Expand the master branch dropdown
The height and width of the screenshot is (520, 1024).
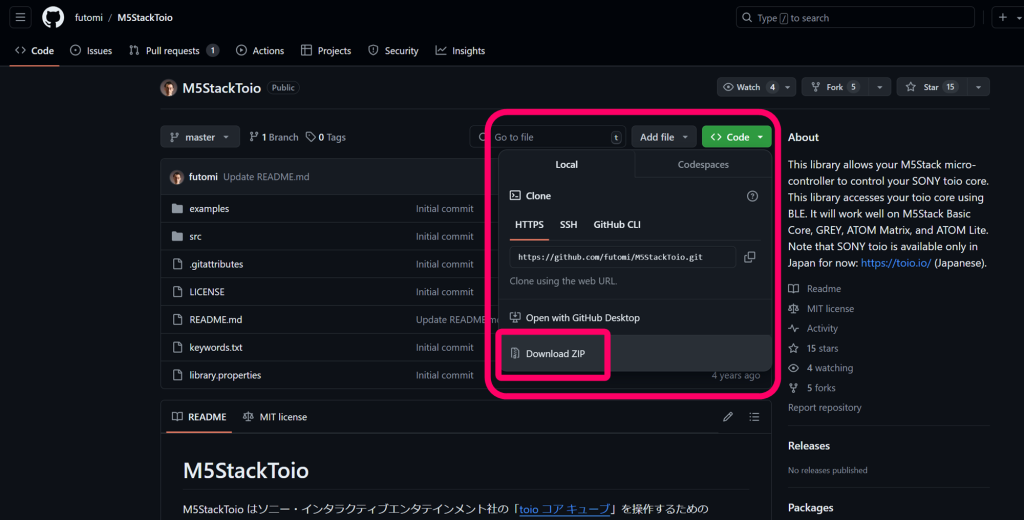[200, 137]
